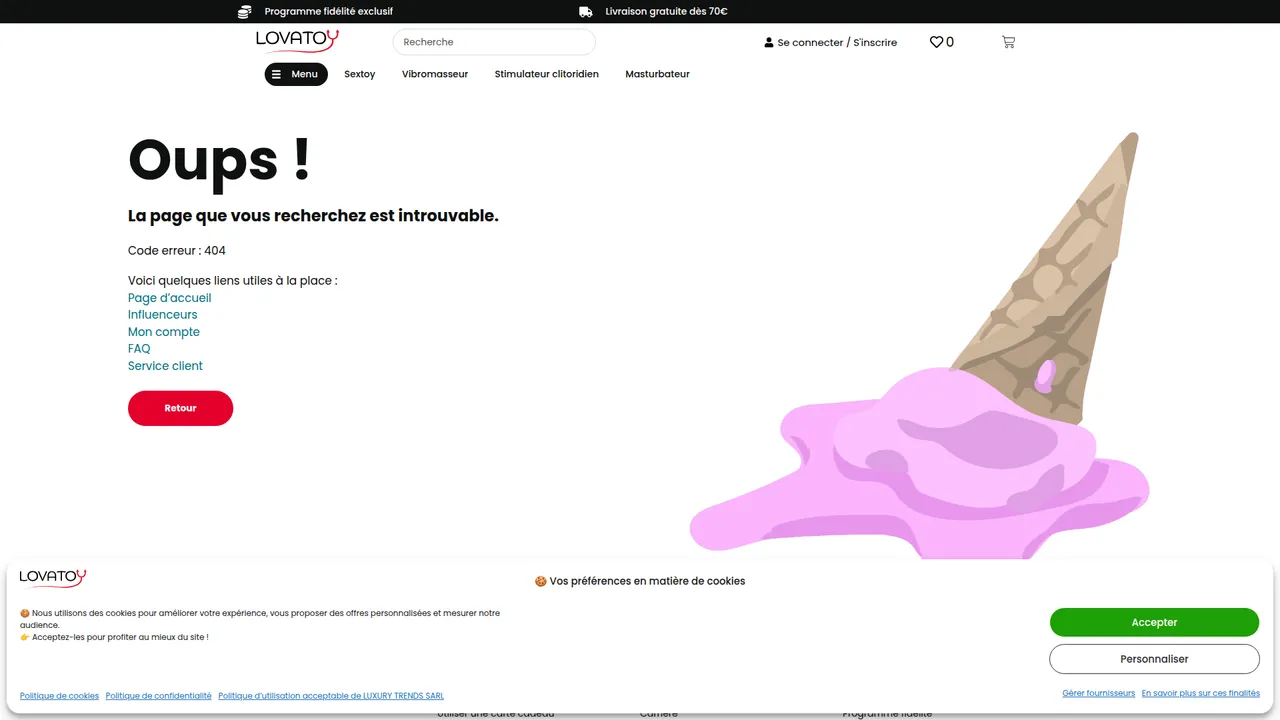
Task: Click the delivery truck icon
Action: [586, 12]
